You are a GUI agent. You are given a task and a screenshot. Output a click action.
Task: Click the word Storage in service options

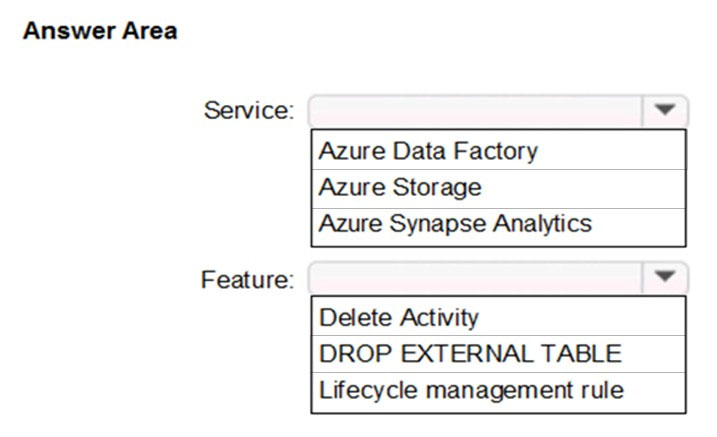(437, 188)
